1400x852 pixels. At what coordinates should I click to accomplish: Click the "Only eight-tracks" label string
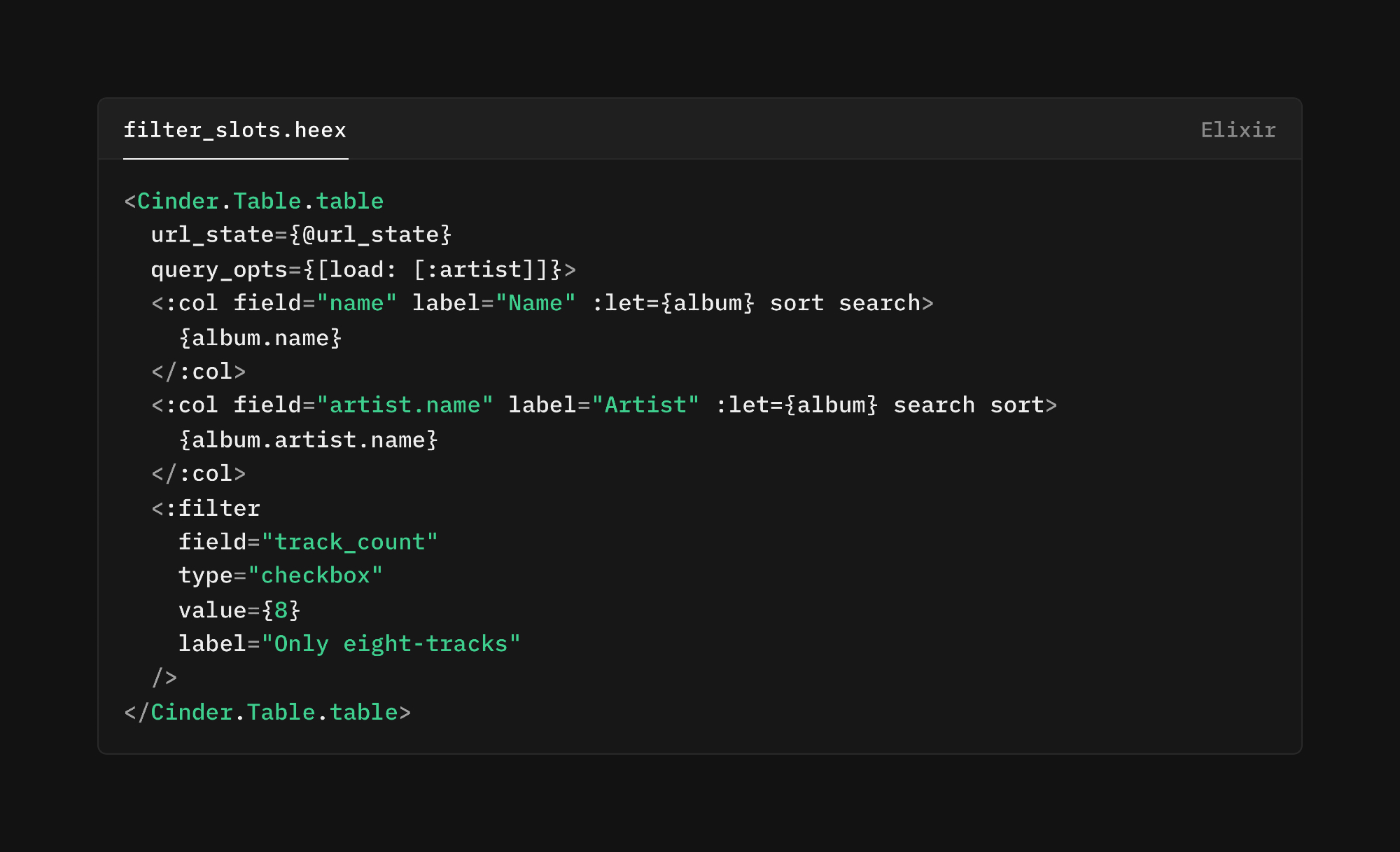(x=391, y=644)
